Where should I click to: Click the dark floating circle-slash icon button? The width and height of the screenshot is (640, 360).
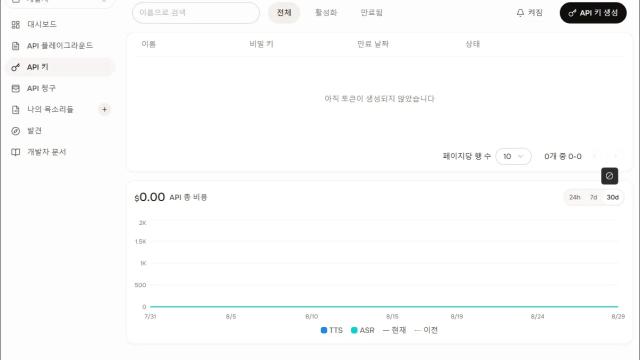coord(609,176)
